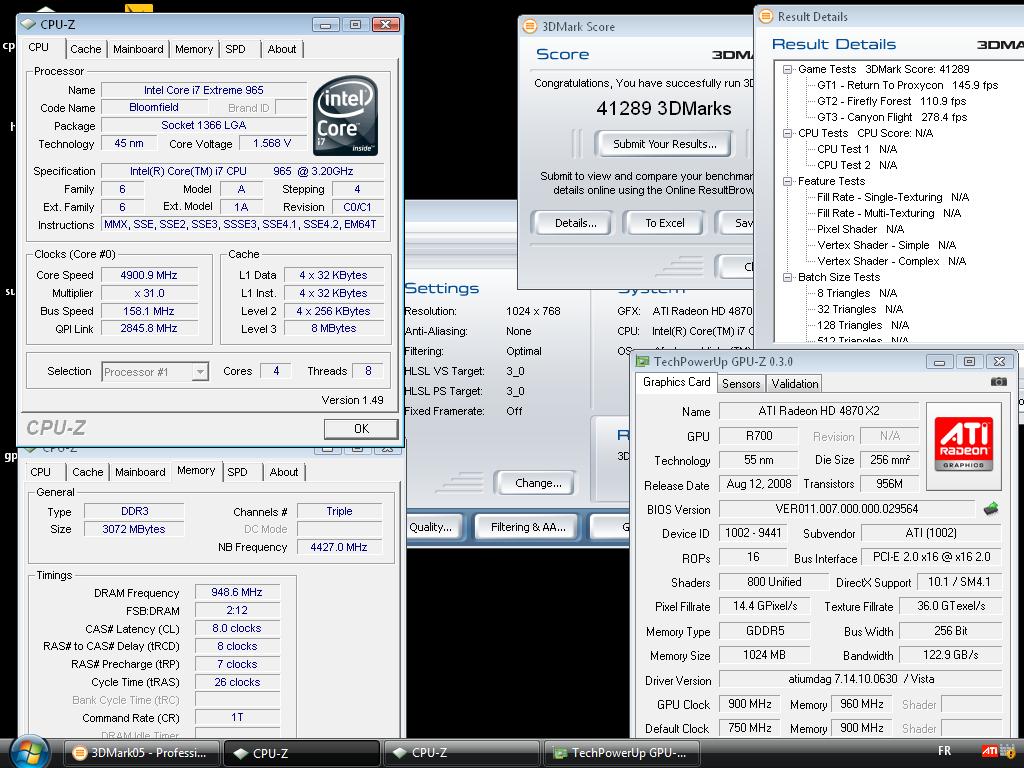The width and height of the screenshot is (1024, 768).
Task: Click the Driver Version field in GPU-Z
Action: 861,679
